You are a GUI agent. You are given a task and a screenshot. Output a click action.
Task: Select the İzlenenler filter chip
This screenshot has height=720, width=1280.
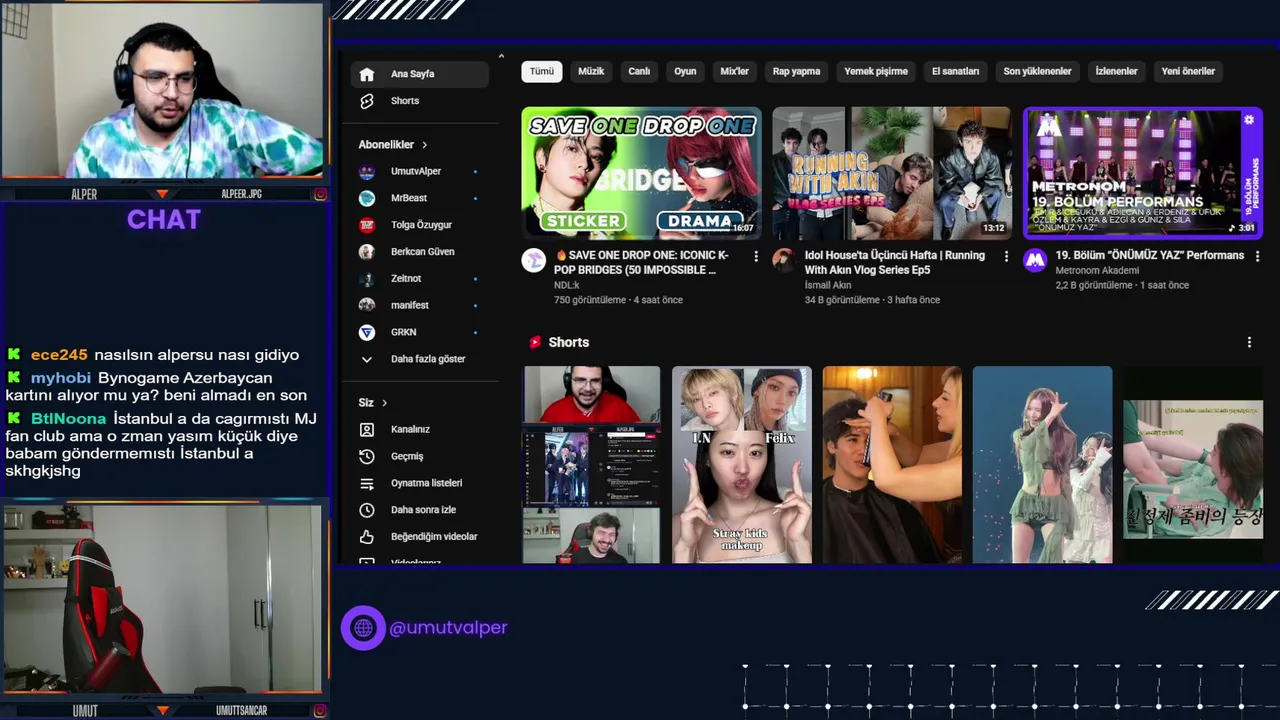click(1116, 72)
